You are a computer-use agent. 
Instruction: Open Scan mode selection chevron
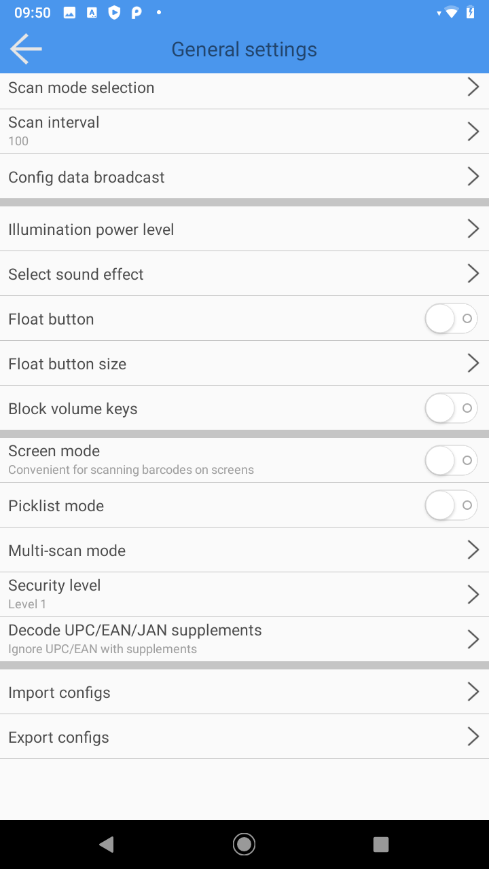pyautogui.click(x=473, y=87)
